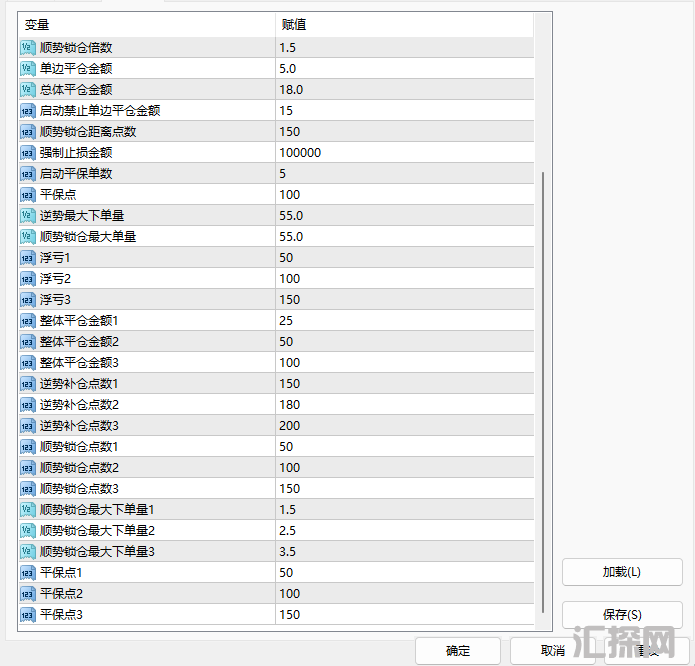Screen dimensions: 695x666
Task: Cancel the dialog with 取消
Action: (x=553, y=651)
